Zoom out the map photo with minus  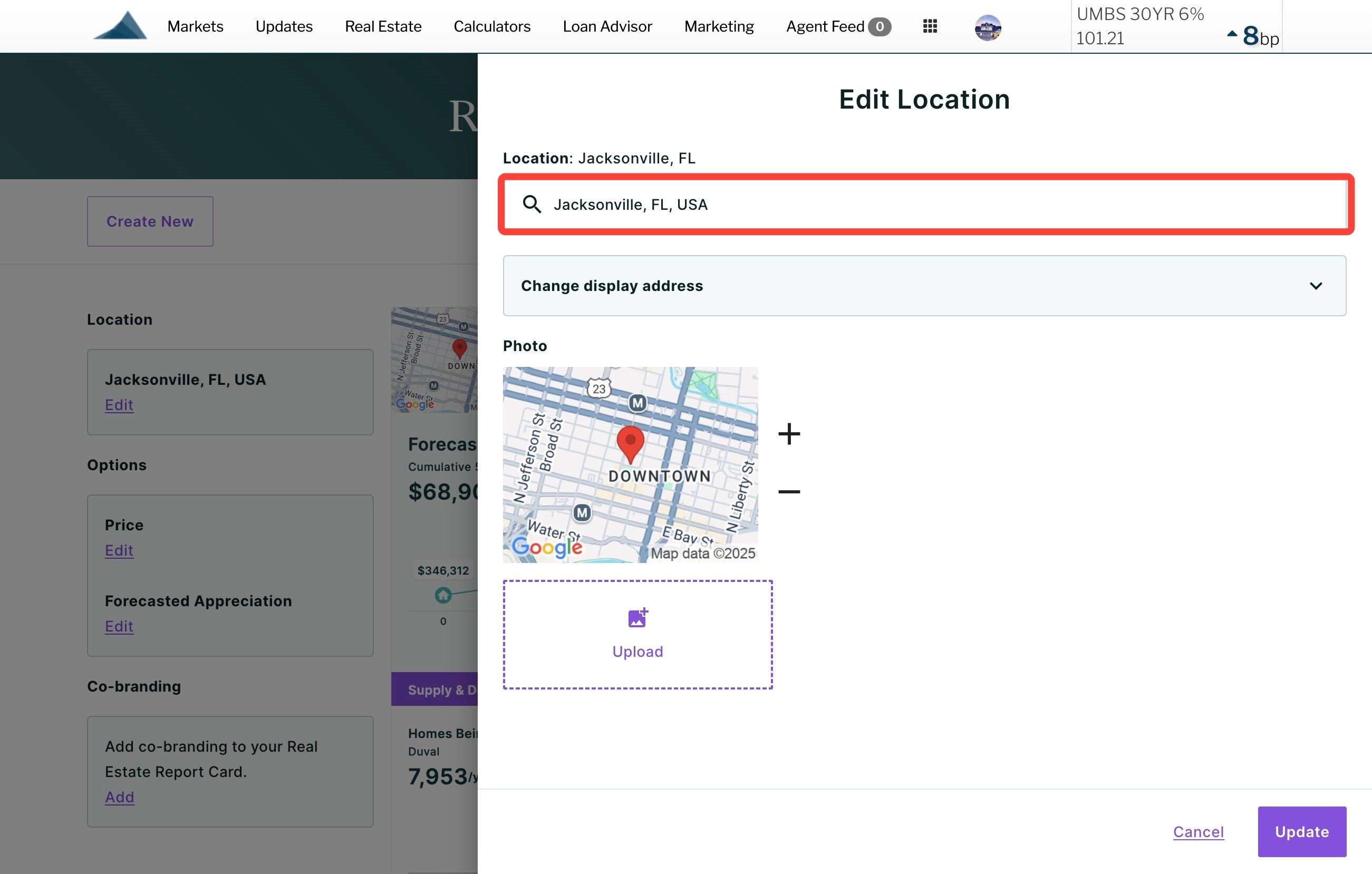click(789, 491)
